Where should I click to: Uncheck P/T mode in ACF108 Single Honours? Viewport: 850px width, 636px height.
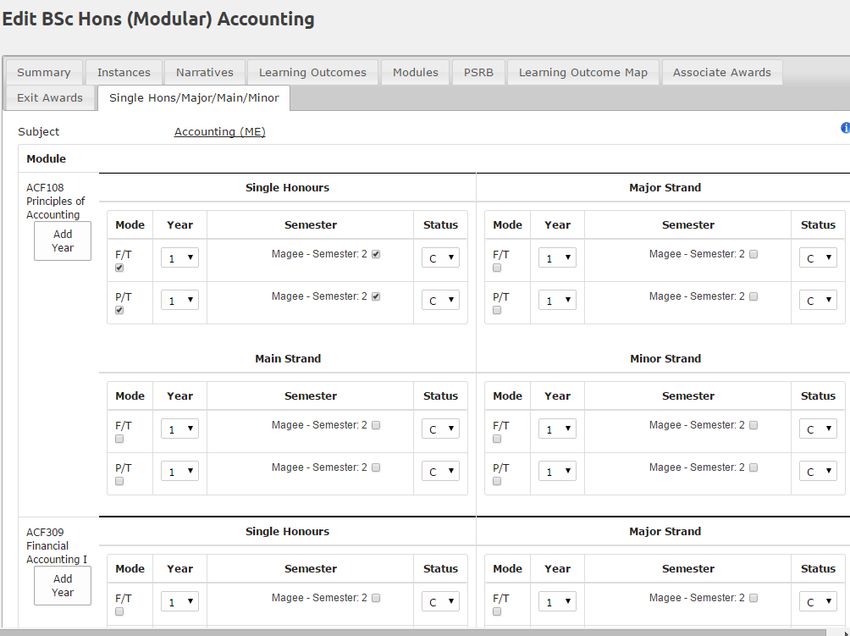click(119, 310)
